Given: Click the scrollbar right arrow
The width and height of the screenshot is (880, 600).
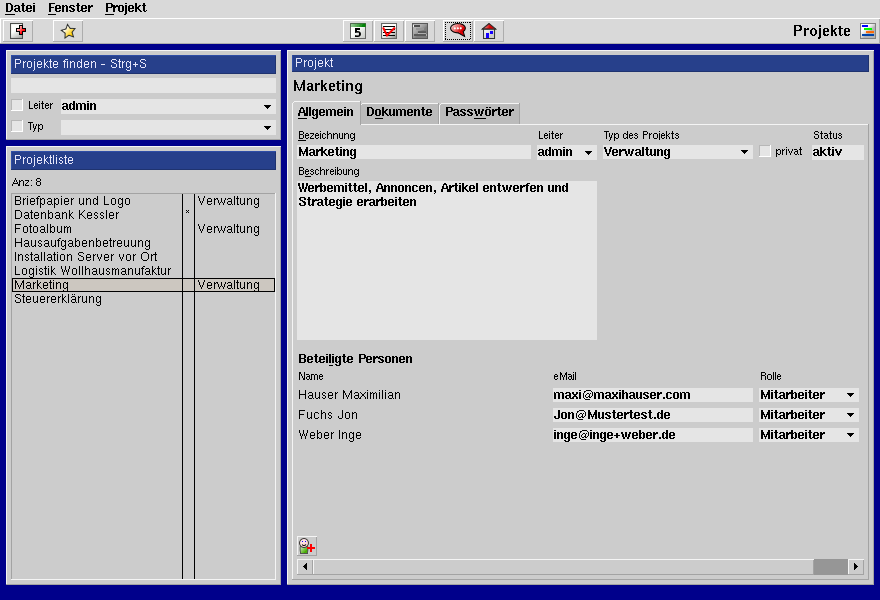Looking at the screenshot, I should click(855, 566).
